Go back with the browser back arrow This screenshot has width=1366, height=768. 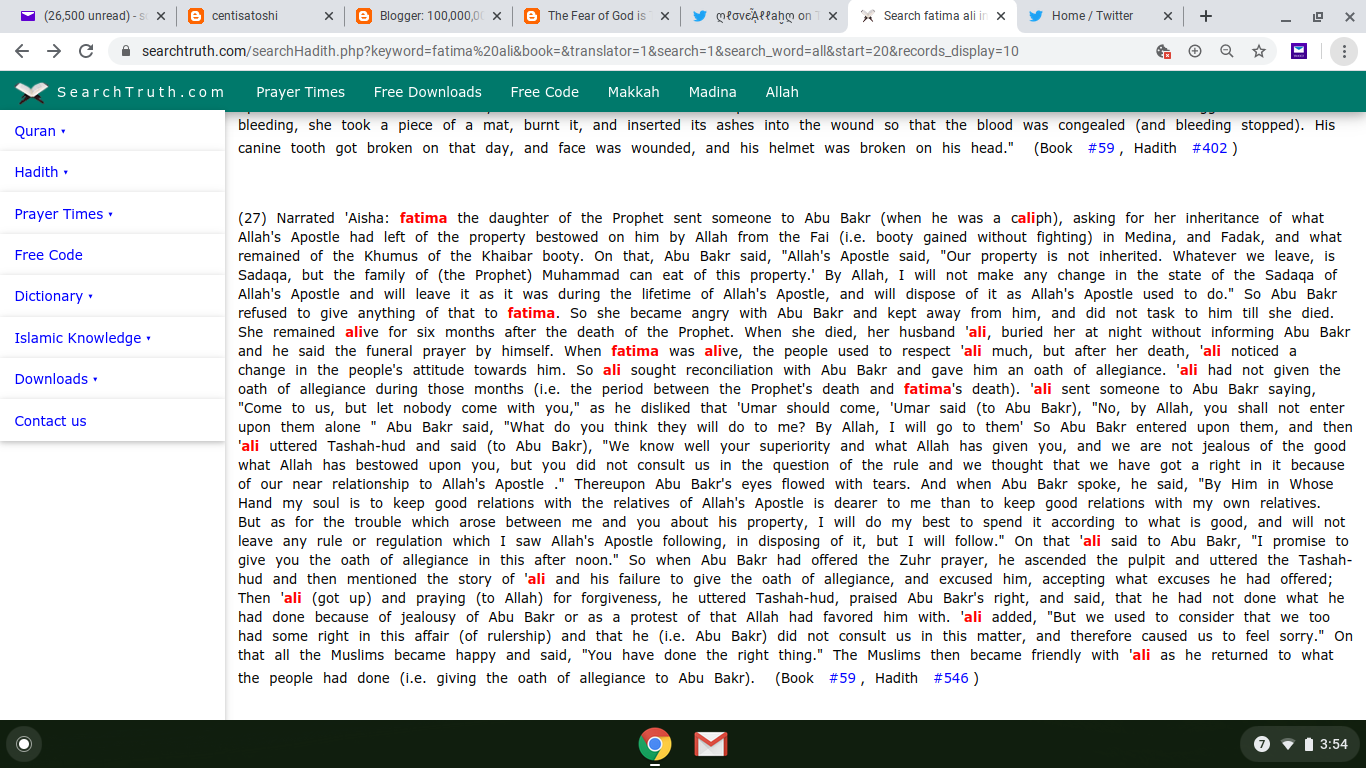point(22,51)
